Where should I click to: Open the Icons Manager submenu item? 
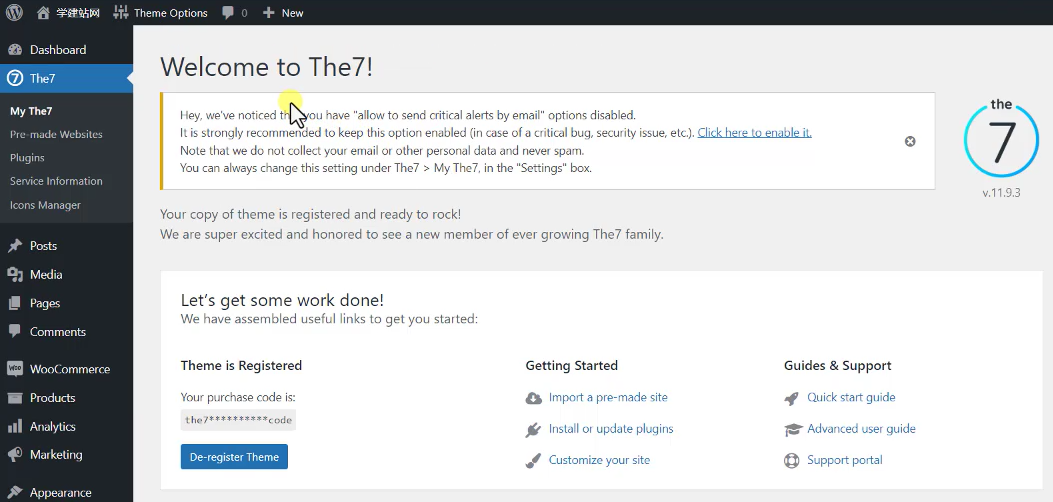45,205
